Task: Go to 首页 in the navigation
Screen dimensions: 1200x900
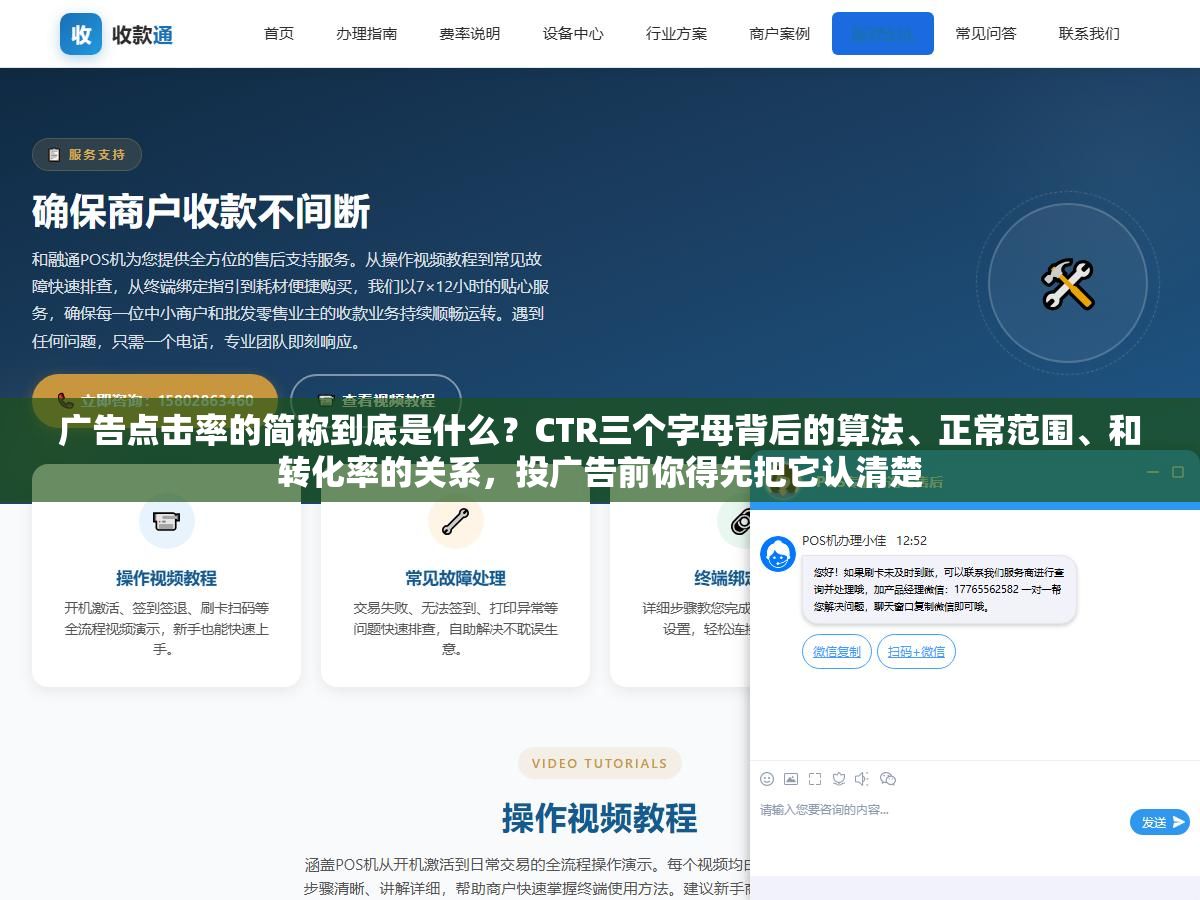Action: [x=279, y=33]
